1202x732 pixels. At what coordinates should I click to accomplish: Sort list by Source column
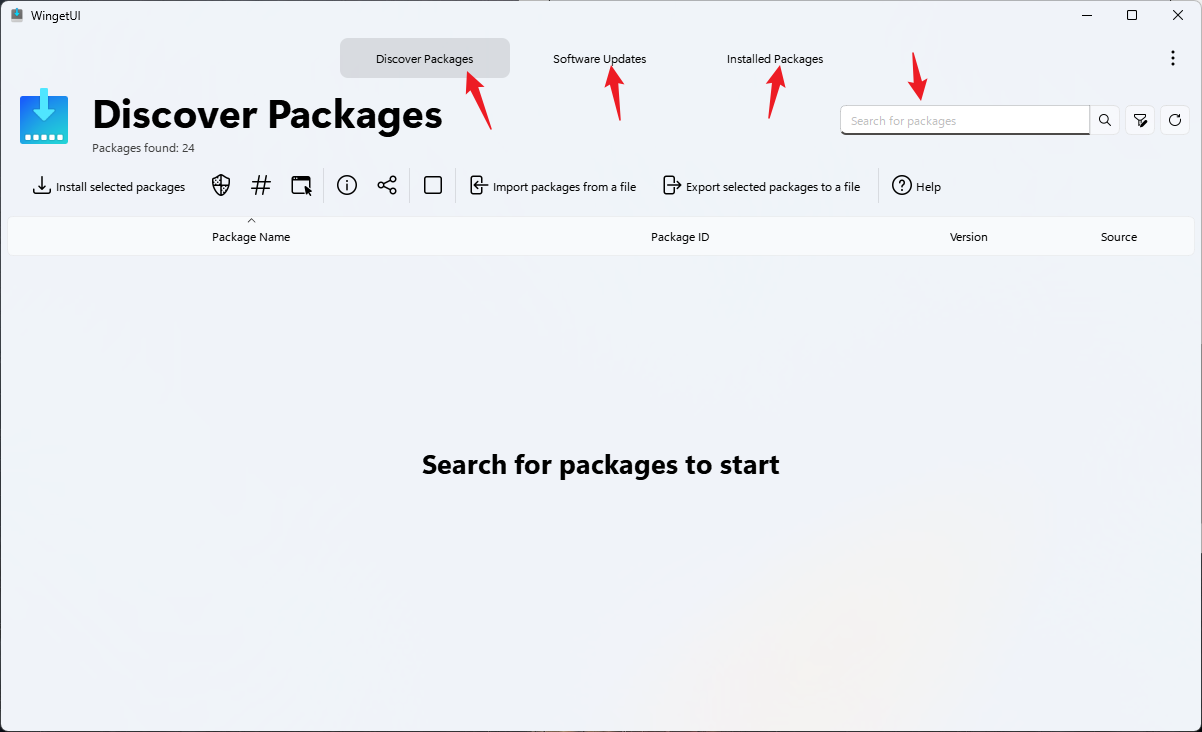click(x=1118, y=237)
